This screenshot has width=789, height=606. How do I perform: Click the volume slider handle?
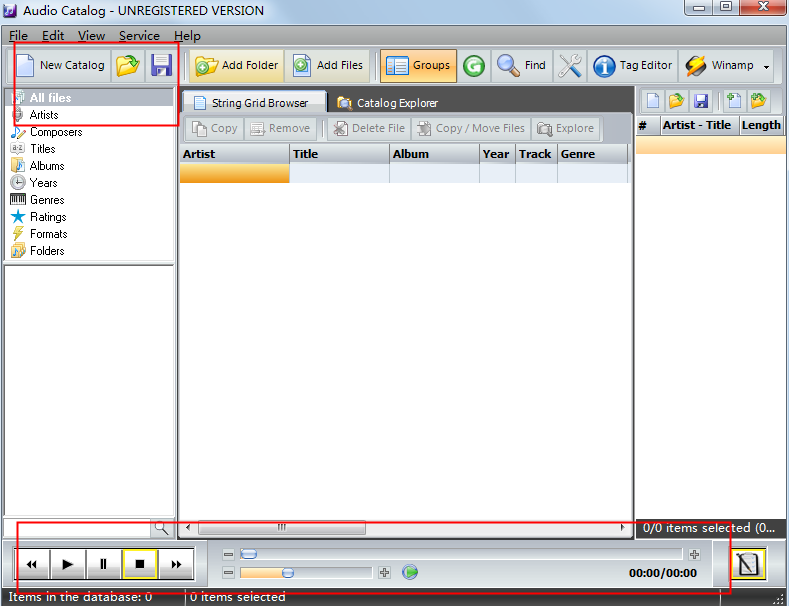coord(288,573)
